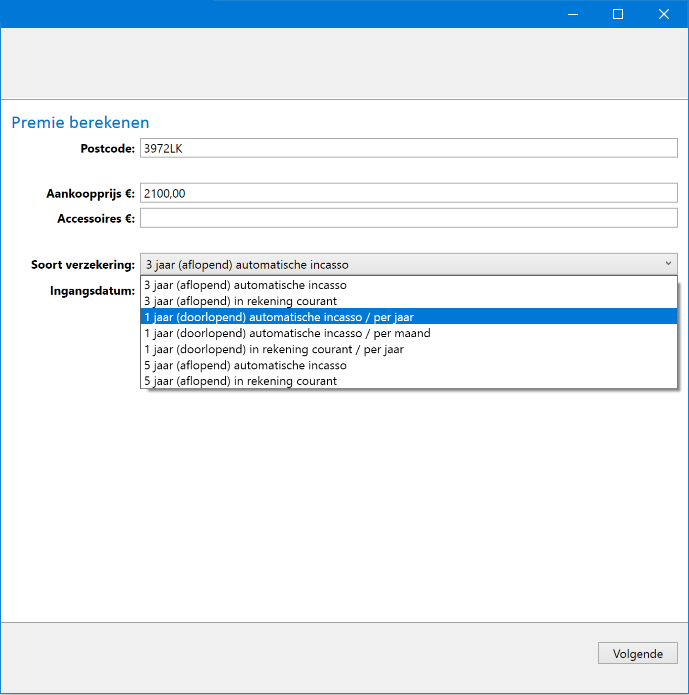Viewport: 689px width, 695px height.
Task: Choose '1 jaar (doorlopend) automatische incasso / per jaar'
Action: (409, 317)
